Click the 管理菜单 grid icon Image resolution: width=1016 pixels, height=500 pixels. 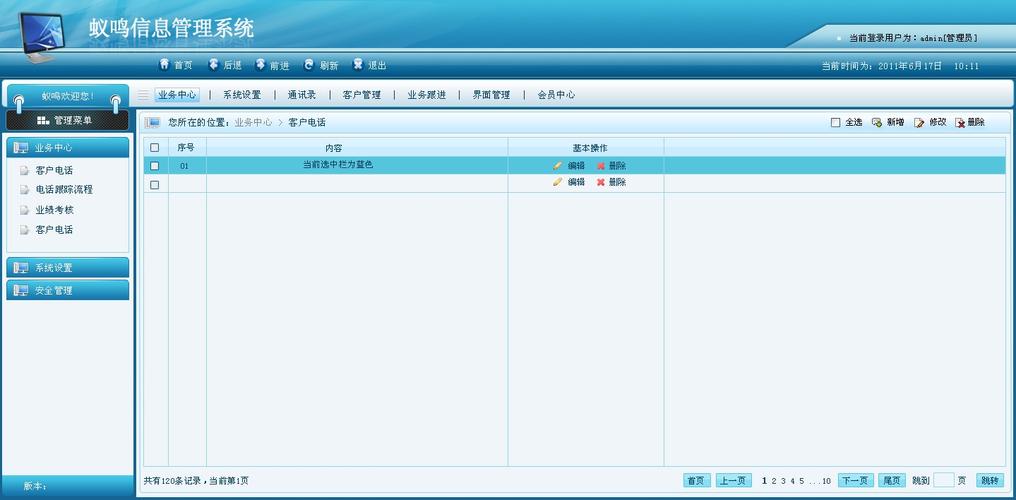43,120
